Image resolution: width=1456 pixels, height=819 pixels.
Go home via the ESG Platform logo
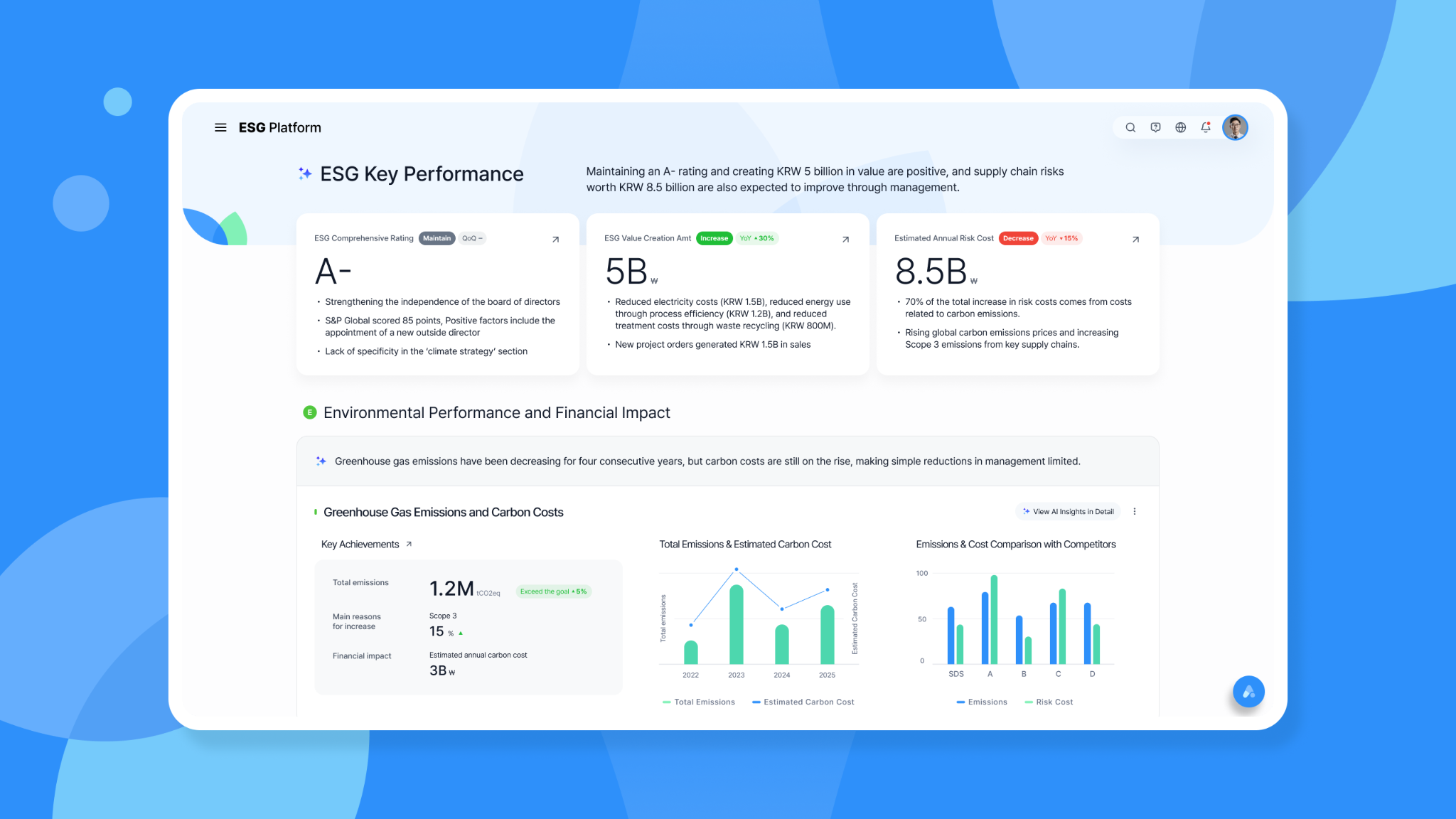[x=279, y=127]
